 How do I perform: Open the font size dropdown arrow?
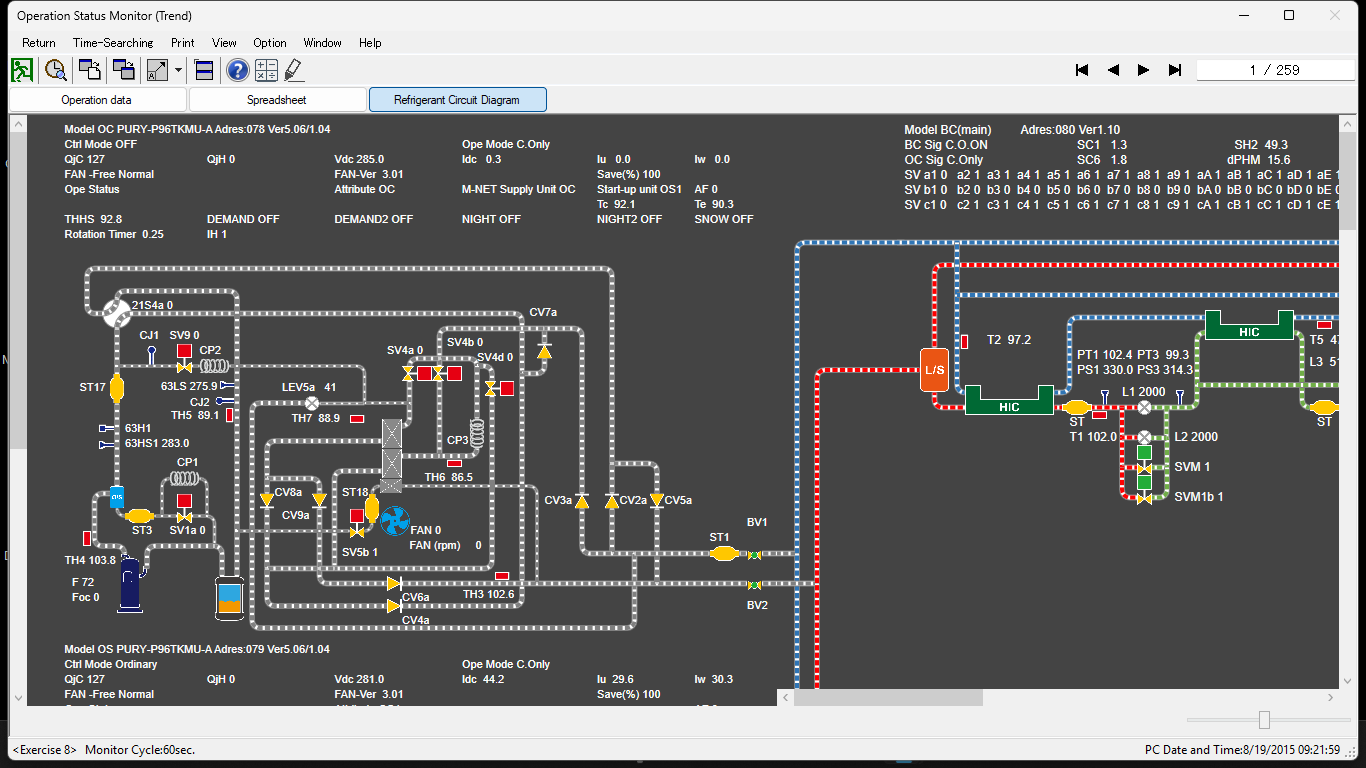coord(177,70)
